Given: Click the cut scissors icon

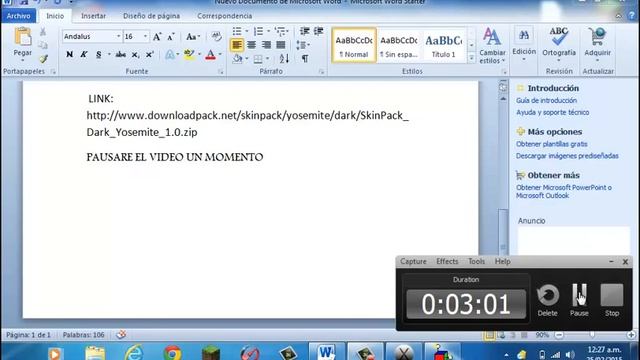Looking at the screenshot, I should coord(43,32).
